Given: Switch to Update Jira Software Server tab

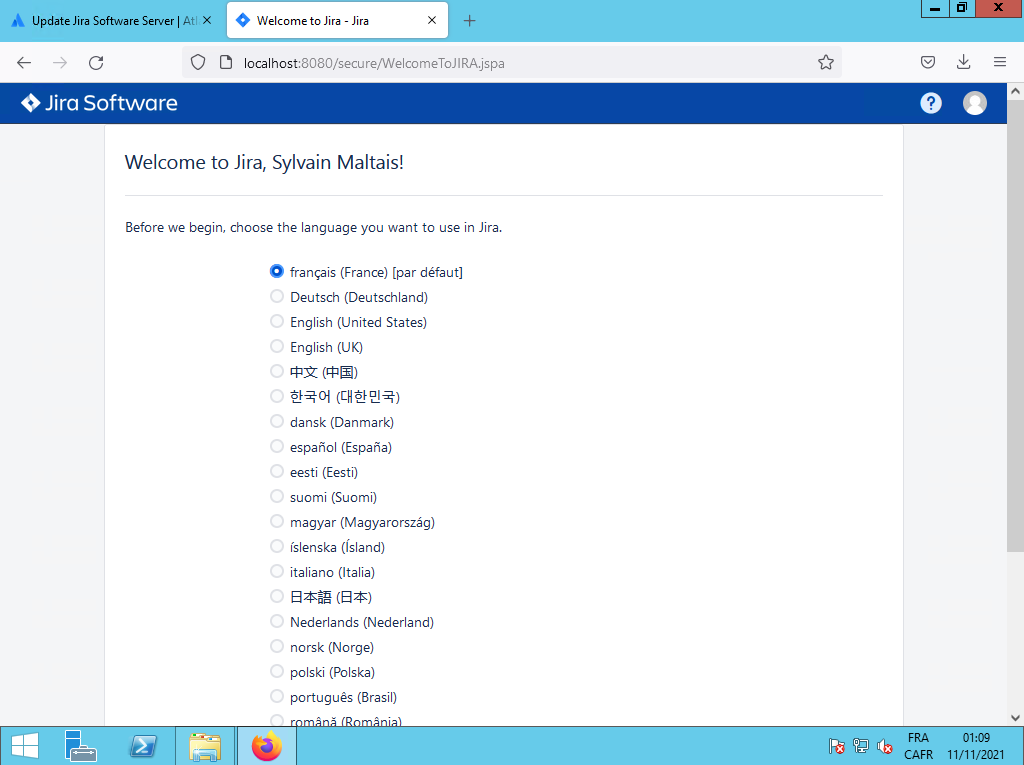Looking at the screenshot, I should (x=112, y=21).
